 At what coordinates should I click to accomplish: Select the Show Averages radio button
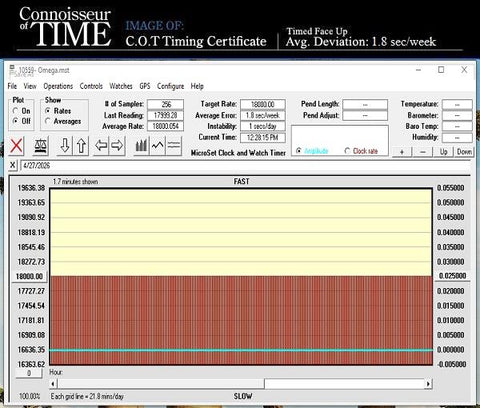pyautogui.click(x=48, y=121)
